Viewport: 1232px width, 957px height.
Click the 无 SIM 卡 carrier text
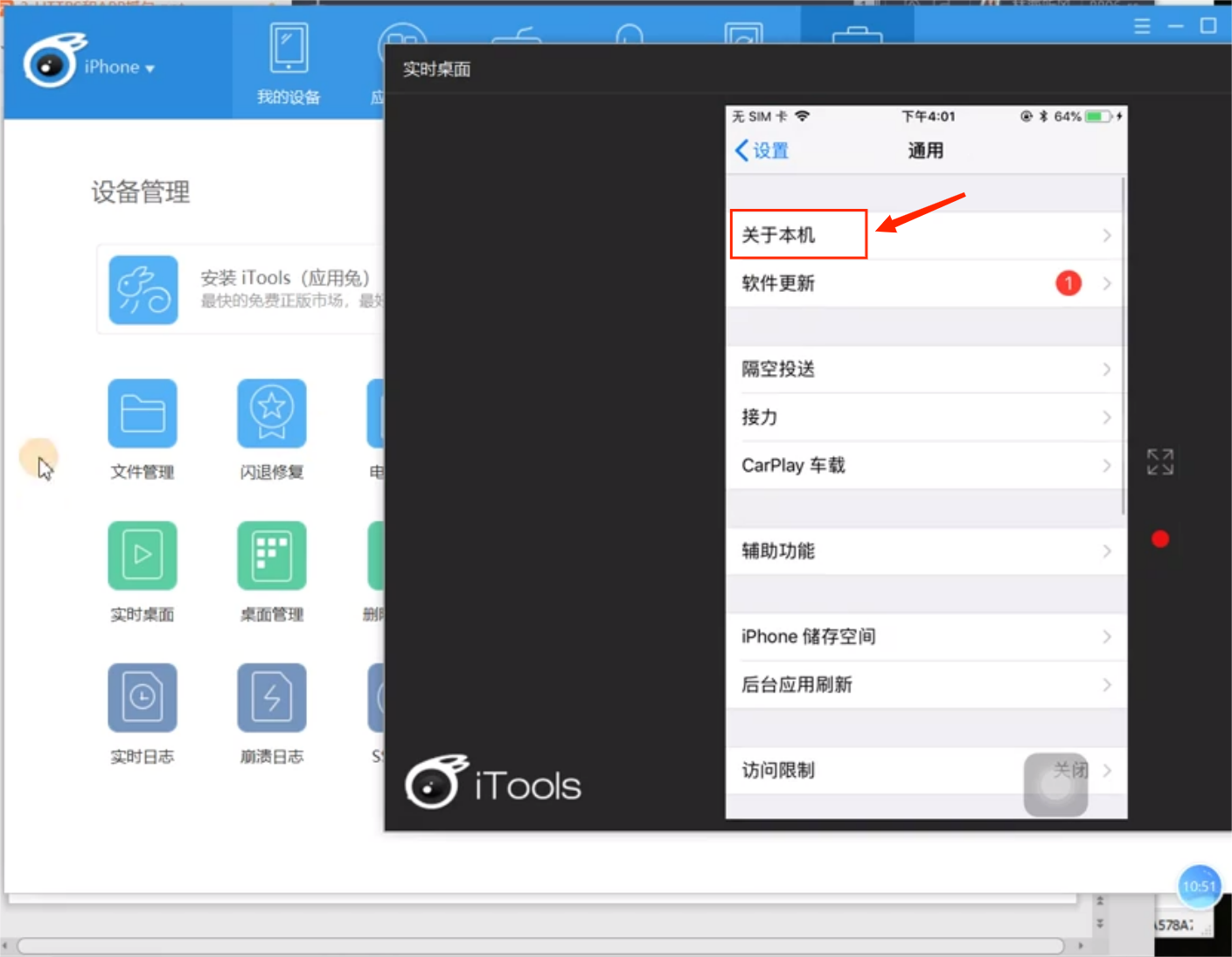[760, 116]
